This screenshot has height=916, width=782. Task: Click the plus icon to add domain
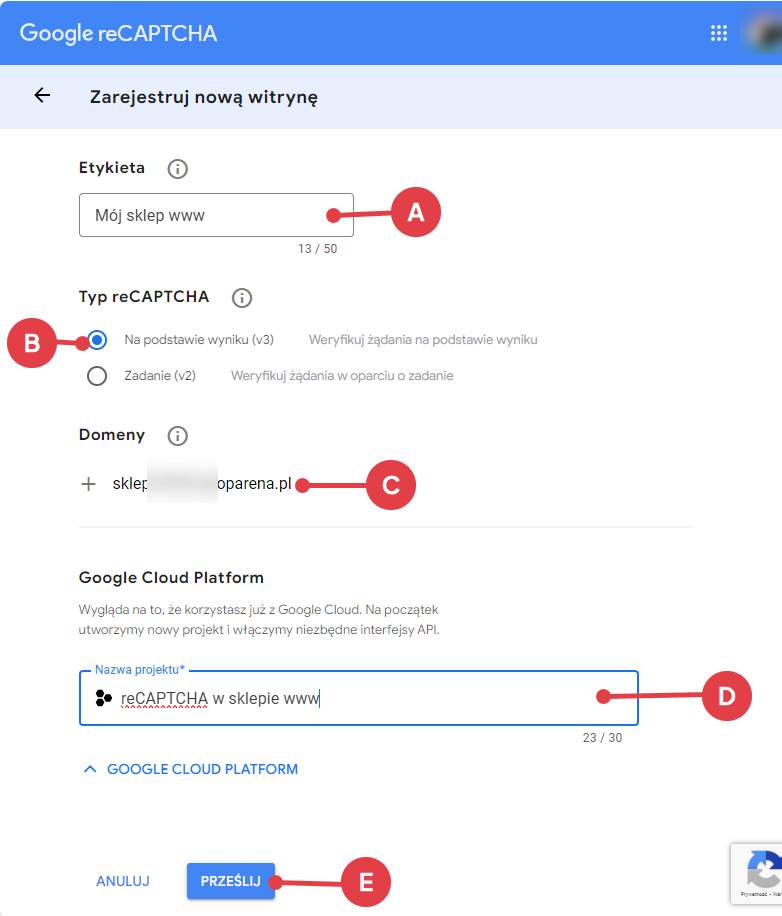[88, 484]
